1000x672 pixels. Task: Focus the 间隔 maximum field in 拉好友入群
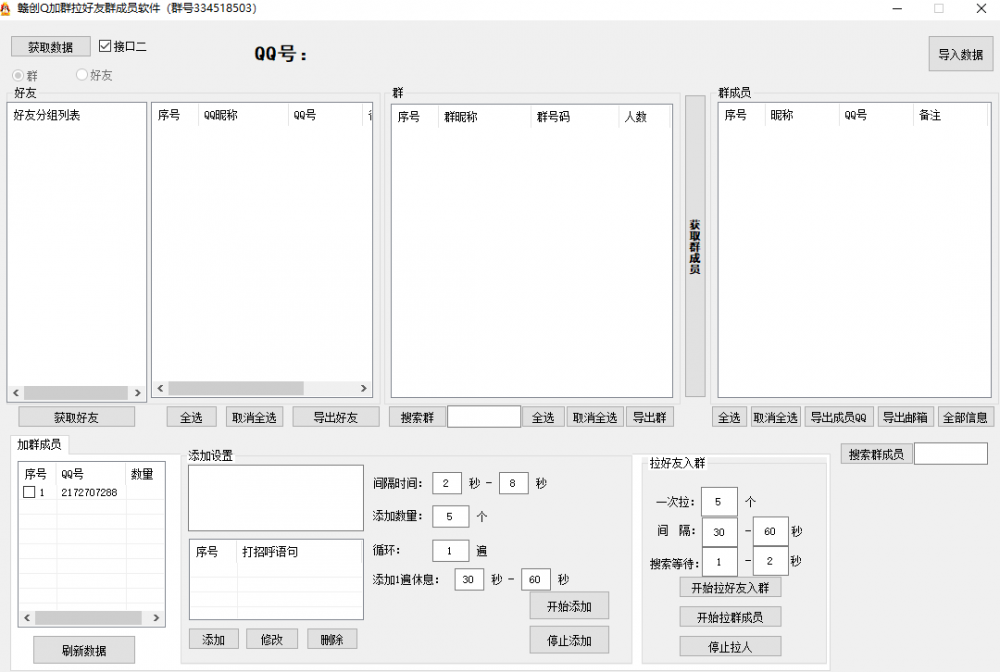coord(770,532)
